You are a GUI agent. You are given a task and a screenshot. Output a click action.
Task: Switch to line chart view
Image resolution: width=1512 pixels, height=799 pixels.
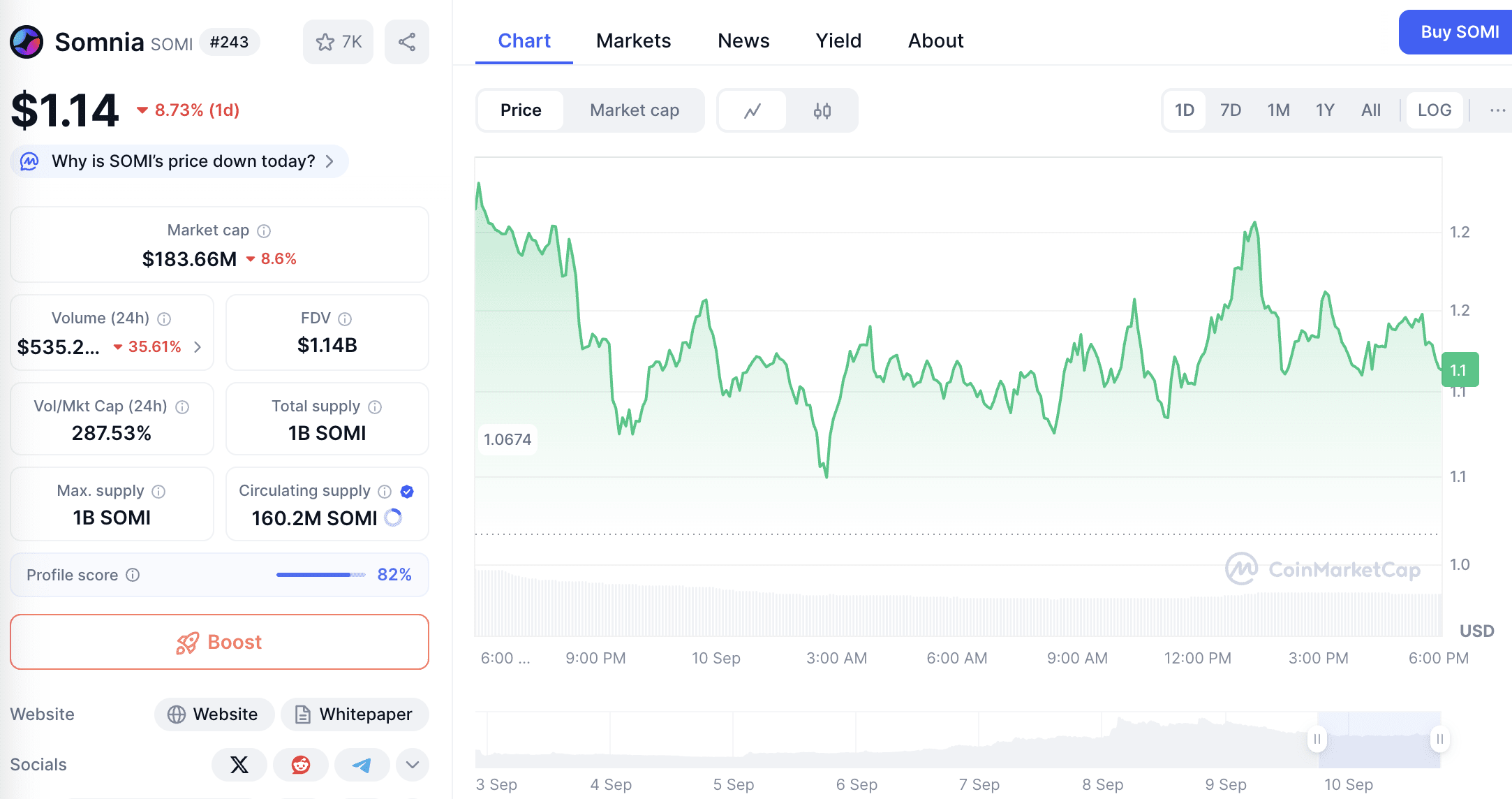pyautogui.click(x=753, y=110)
